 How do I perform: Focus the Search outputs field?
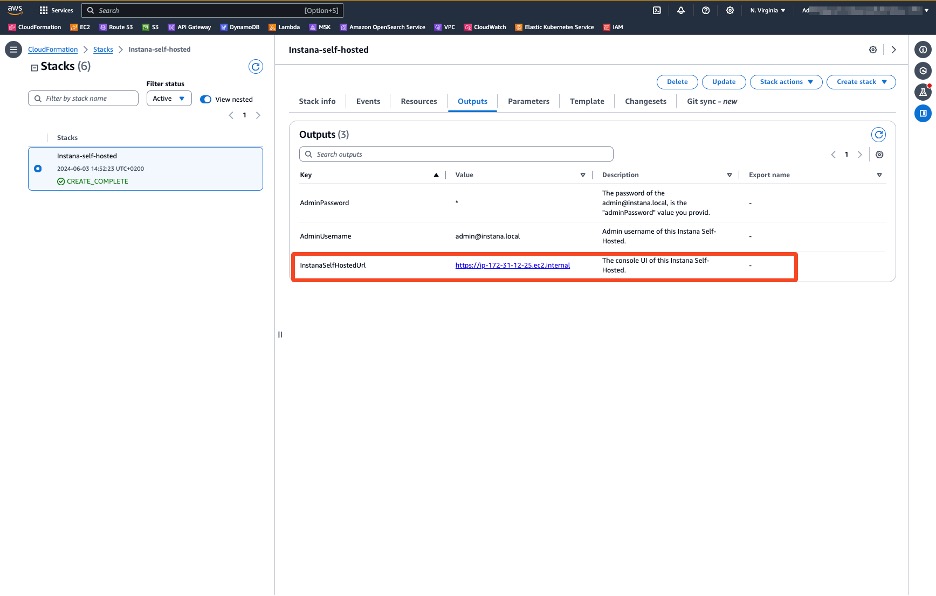coord(456,154)
